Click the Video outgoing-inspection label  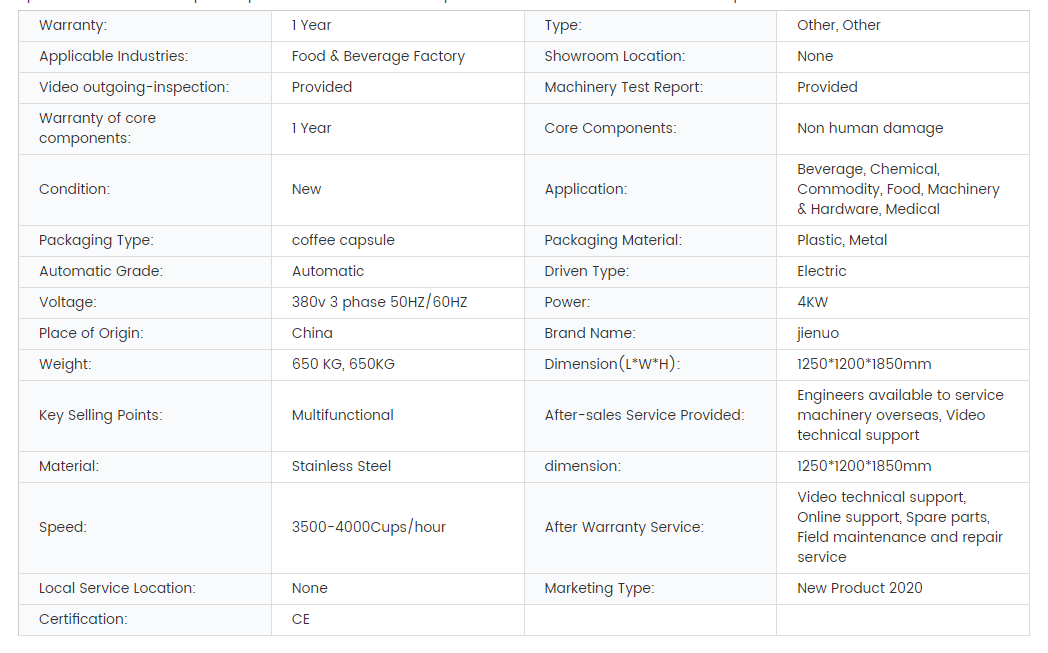[x=134, y=87]
